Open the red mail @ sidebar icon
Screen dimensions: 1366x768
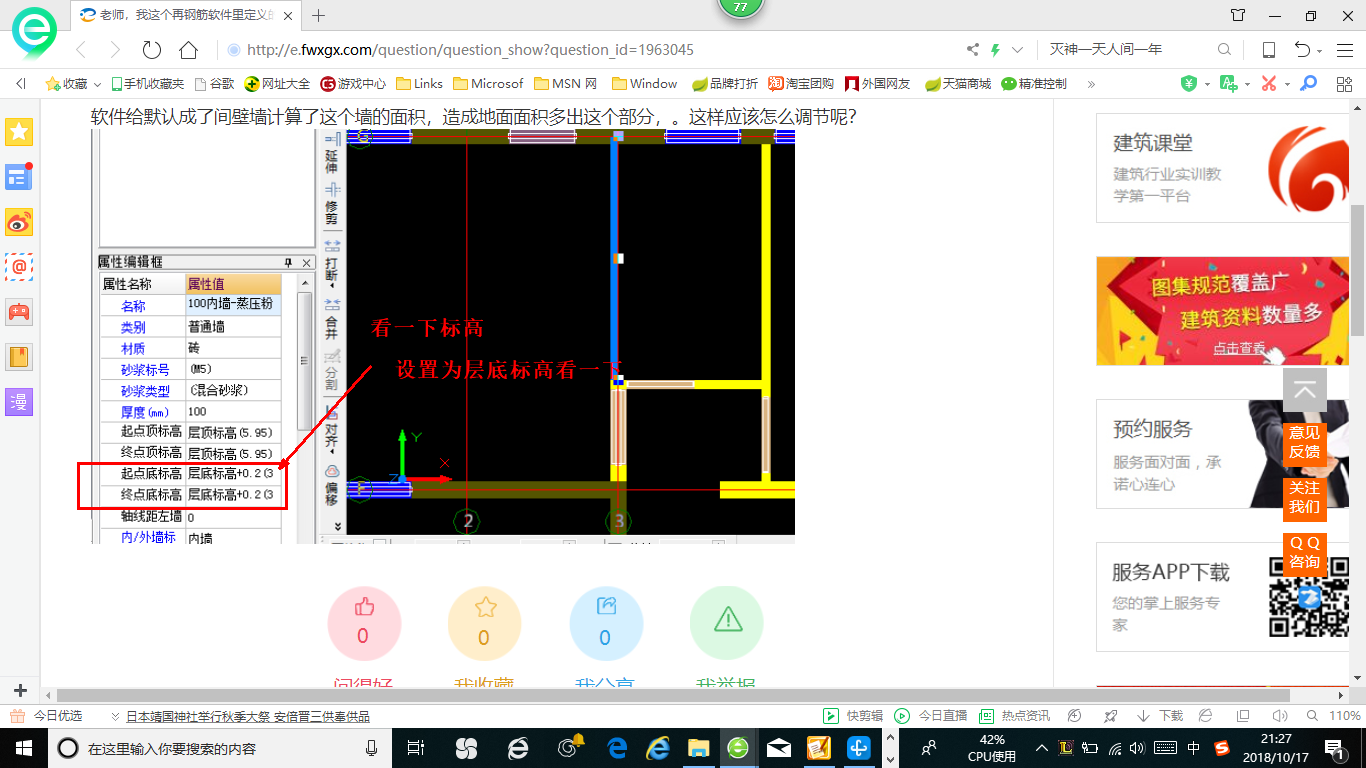pos(19,267)
